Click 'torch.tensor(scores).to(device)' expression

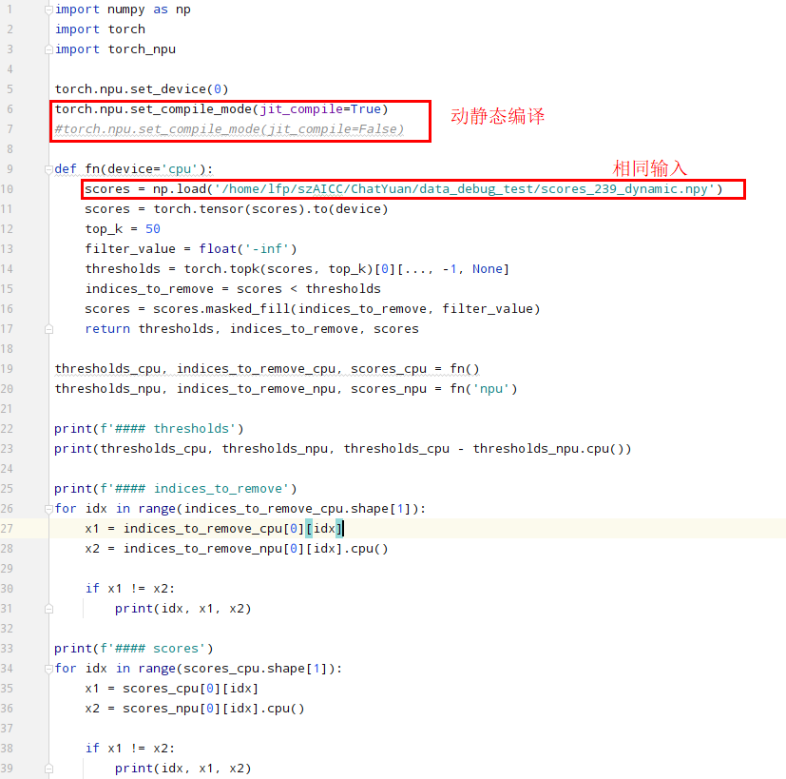pyautogui.click(x=271, y=209)
